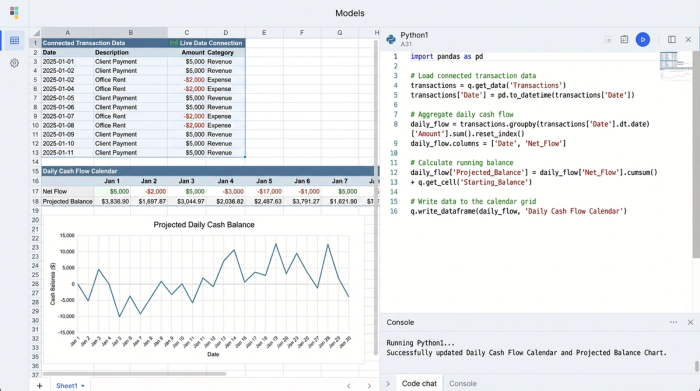Select the Projected Balance row label
Screen dimensions: 700x391
tap(67, 202)
